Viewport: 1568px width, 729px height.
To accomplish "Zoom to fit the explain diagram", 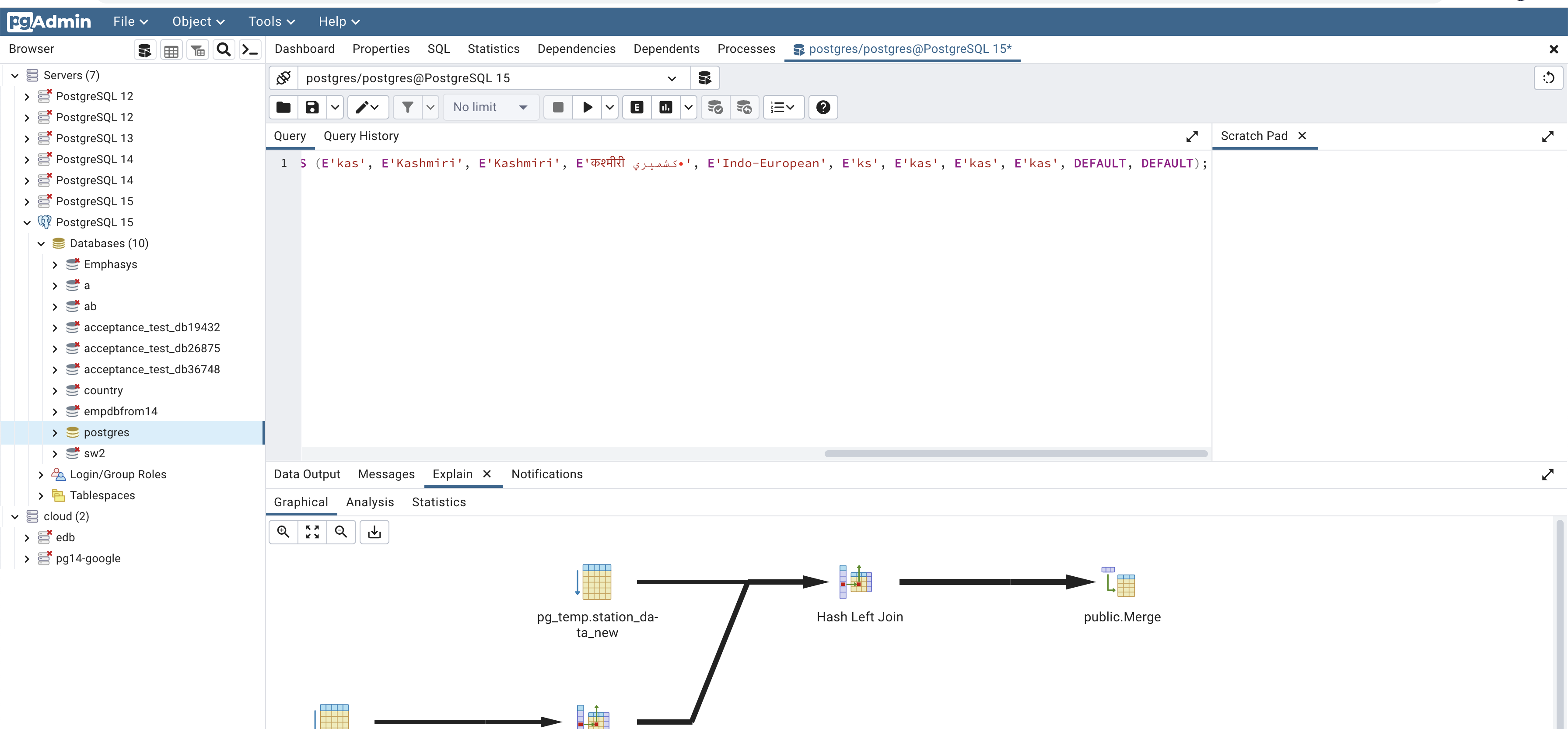I will (x=311, y=532).
